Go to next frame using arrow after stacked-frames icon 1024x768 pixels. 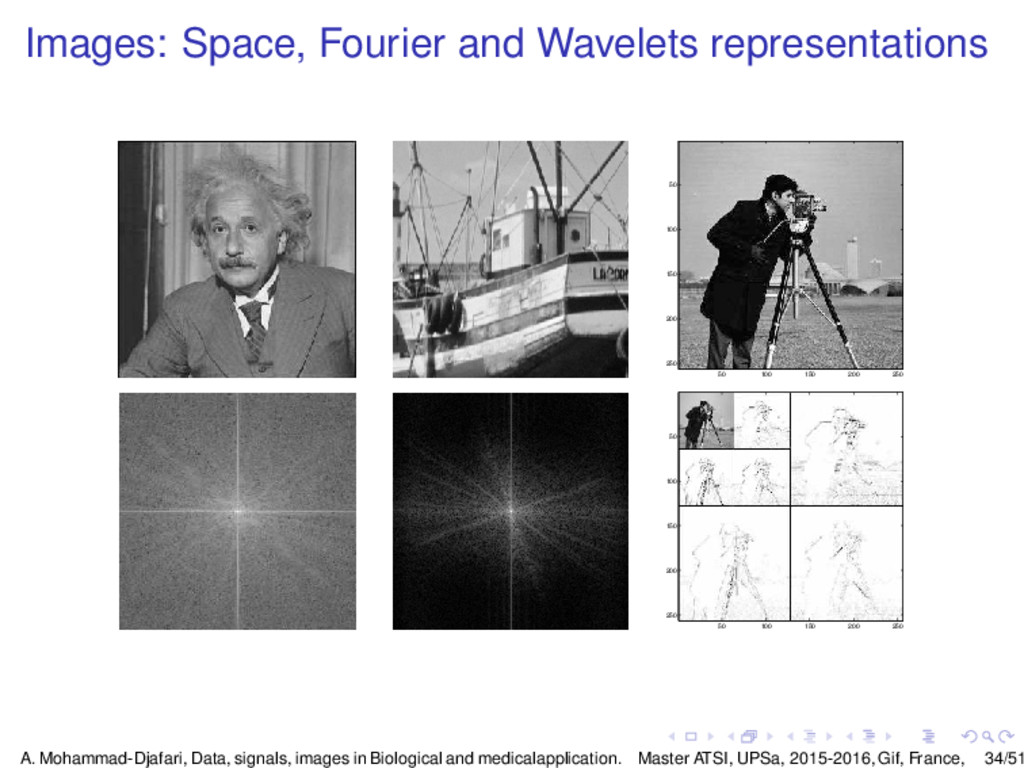tap(771, 737)
